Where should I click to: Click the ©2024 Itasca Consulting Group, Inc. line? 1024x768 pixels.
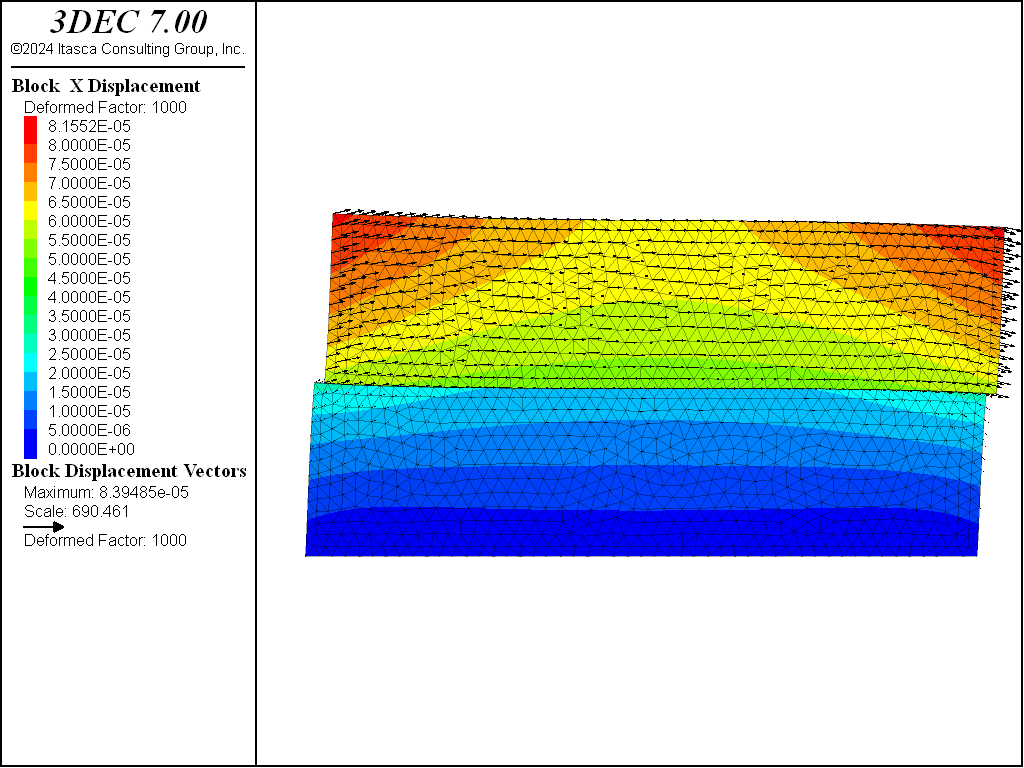tap(127, 49)
